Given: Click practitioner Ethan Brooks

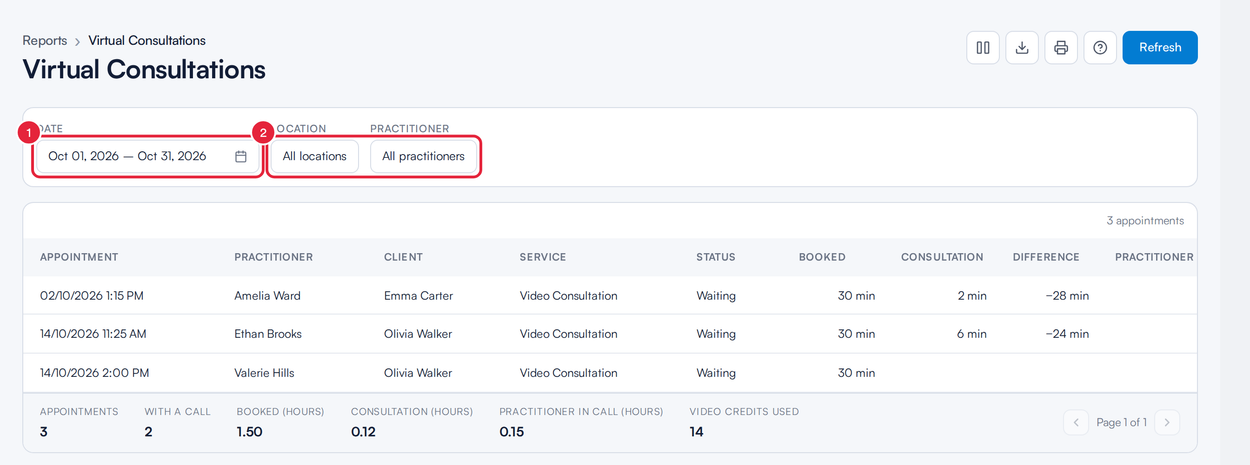Looking at the screenshot, I should (268, 334).
